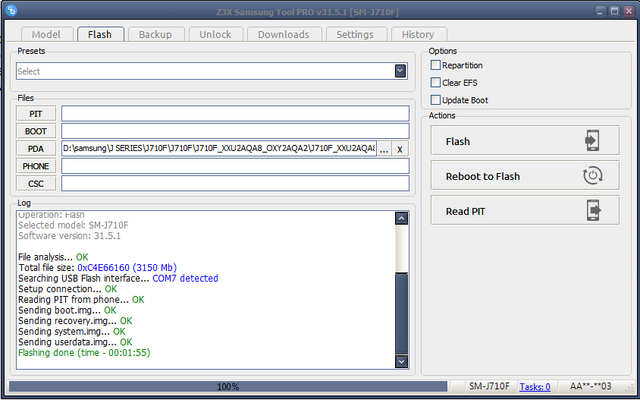This screenshot has height=400, width=640.
Task: Click 'File analysis... OK' log line
Action: click(53, 257)
